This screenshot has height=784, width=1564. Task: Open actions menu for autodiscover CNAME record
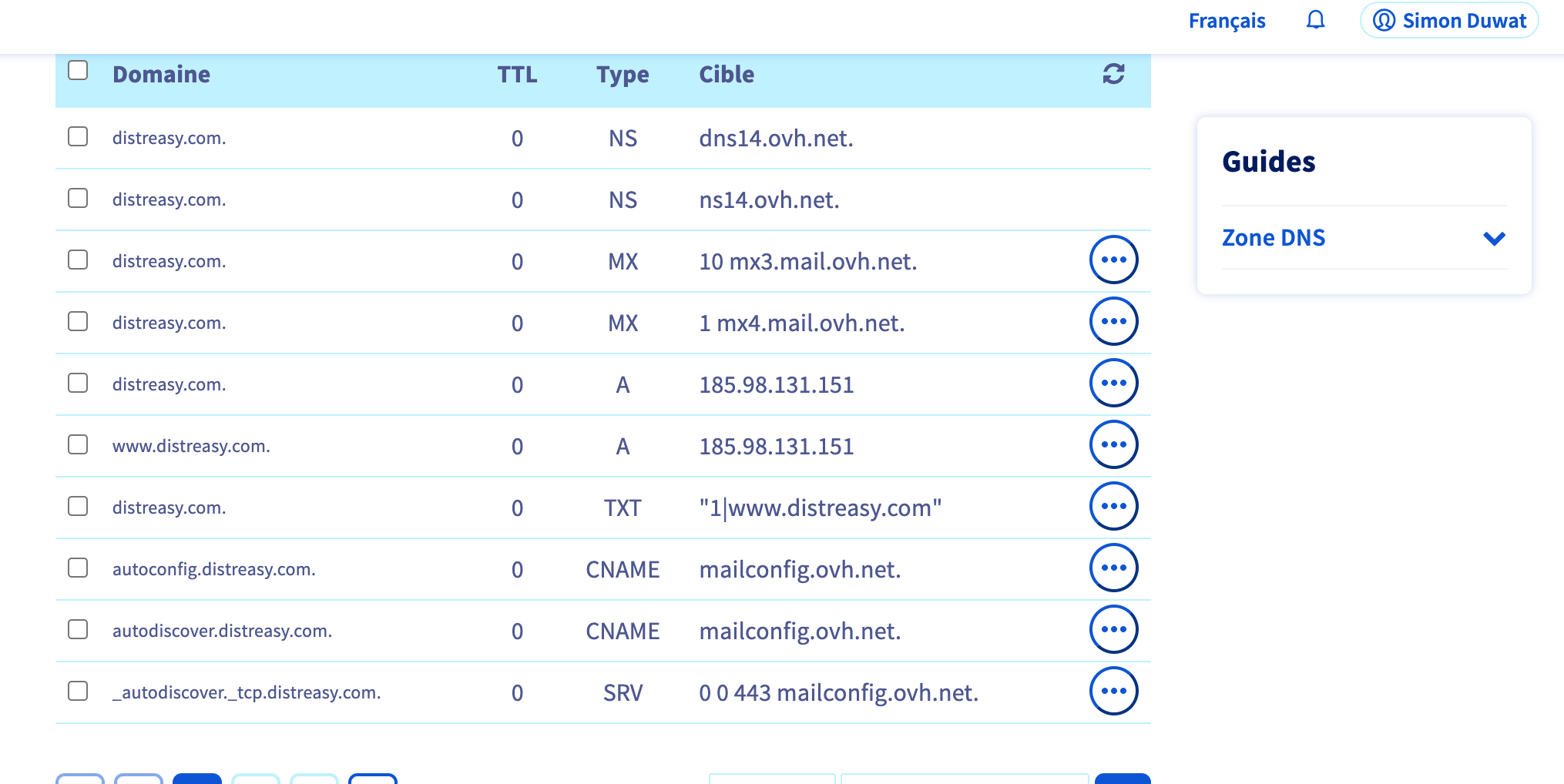tap(1113, 630)
